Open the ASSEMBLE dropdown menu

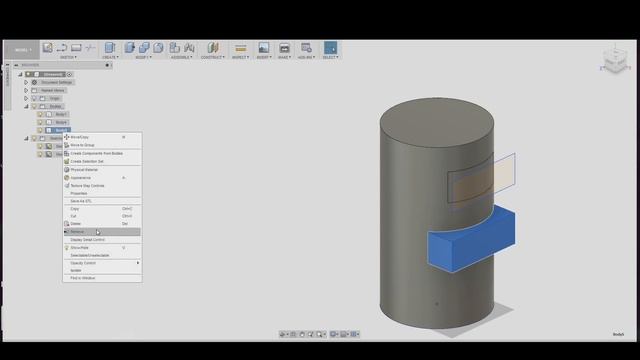[181, 57]
